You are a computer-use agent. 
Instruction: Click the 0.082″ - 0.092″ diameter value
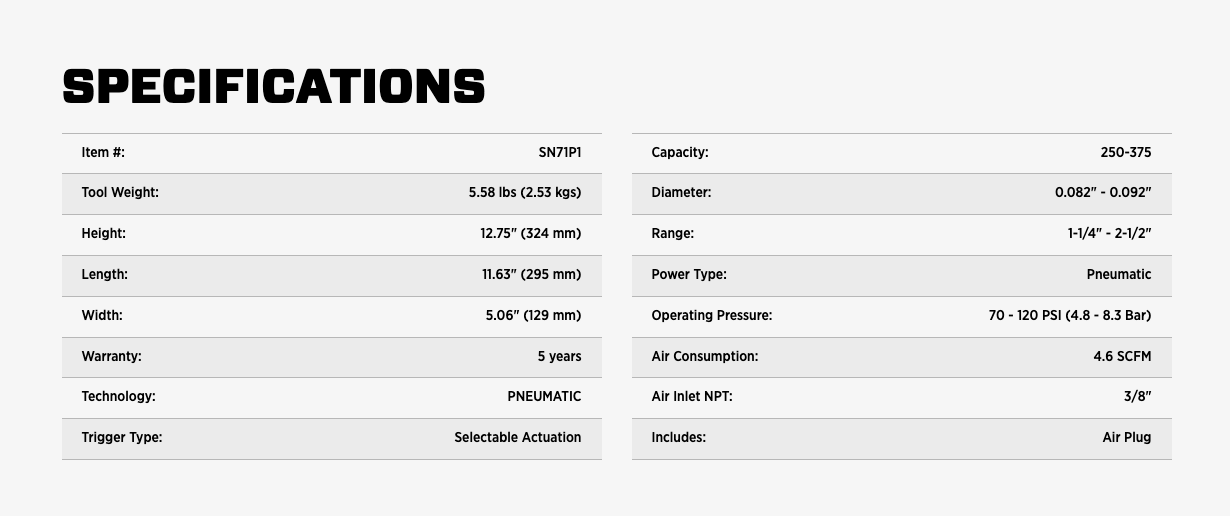1103,193
